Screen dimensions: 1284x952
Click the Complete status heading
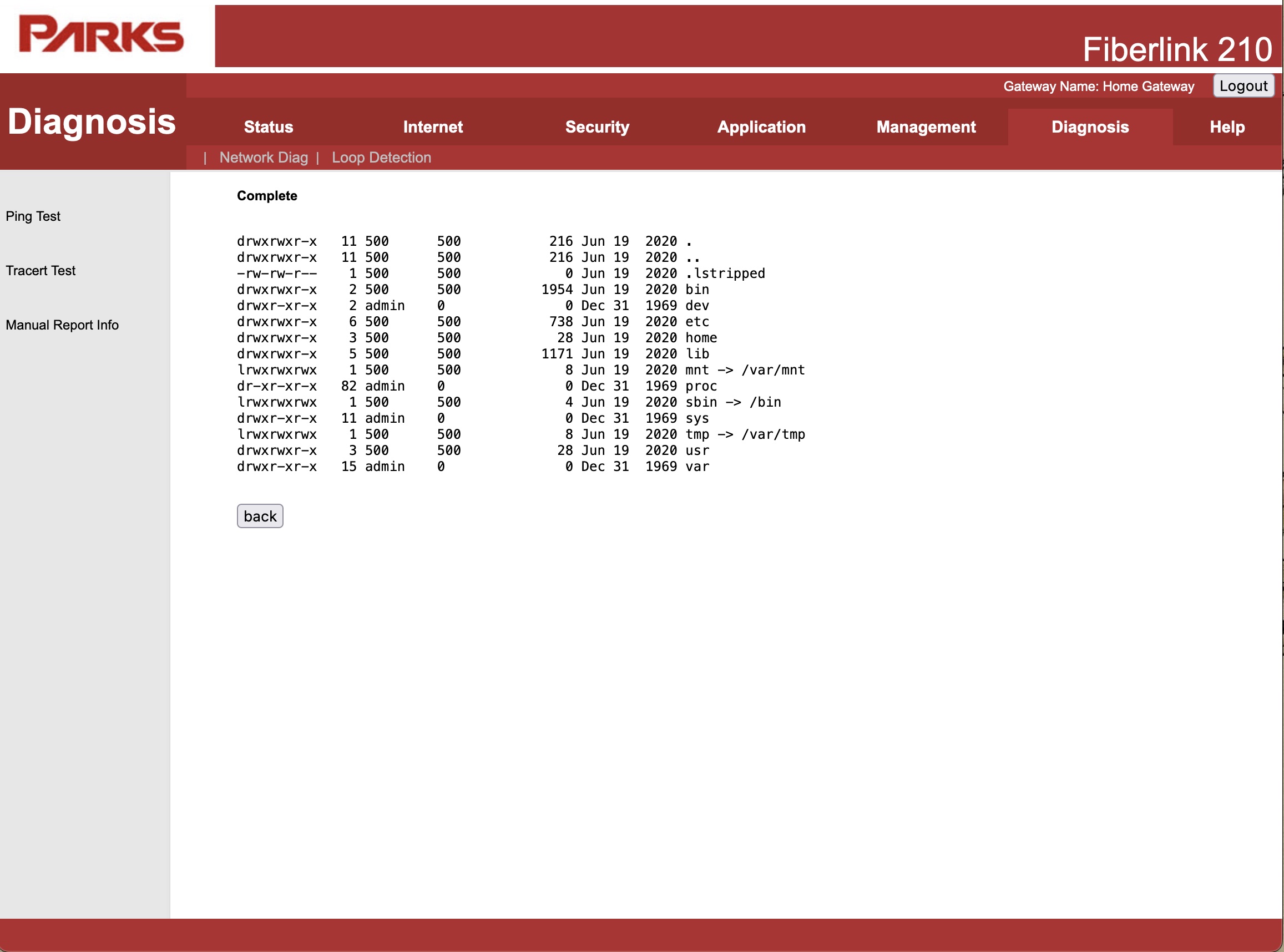pyautogui.click(x=267, y=196)
